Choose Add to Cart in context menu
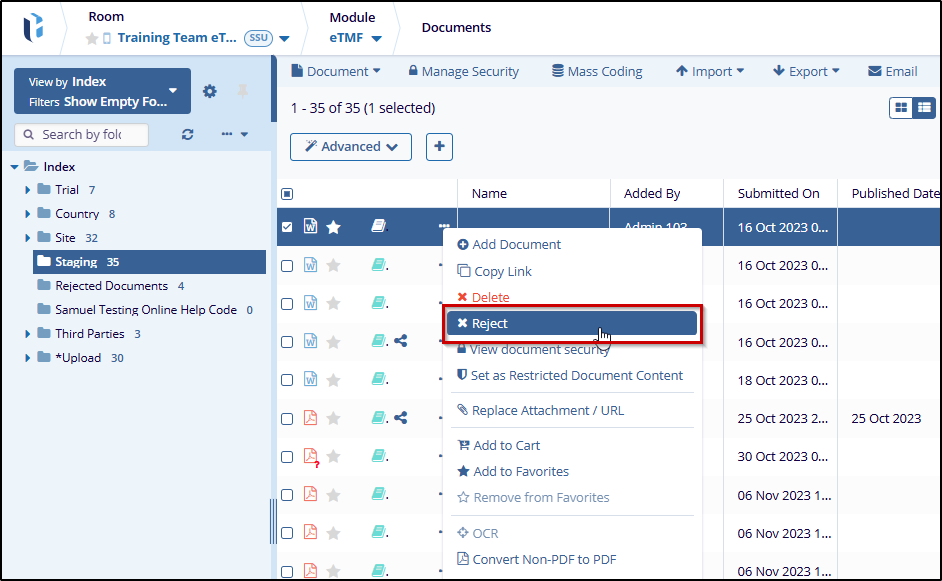Screen dimensions: 942x581 point(505,445)
